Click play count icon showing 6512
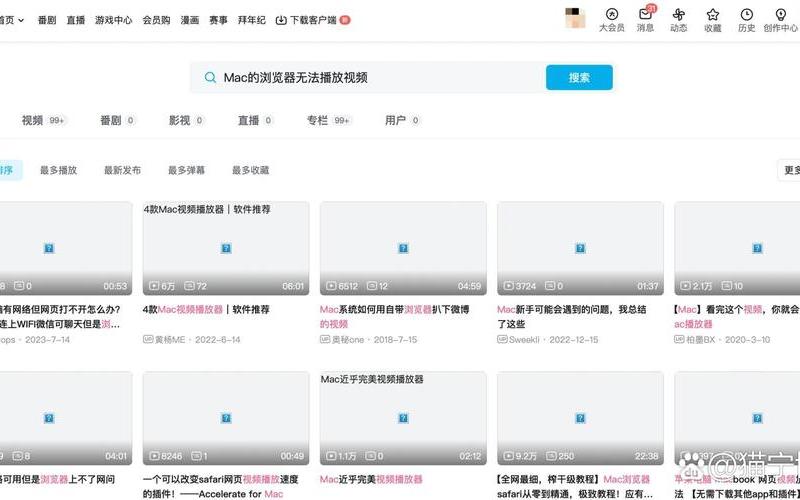Viewport: 800px width, 500px height. point(331,286)
